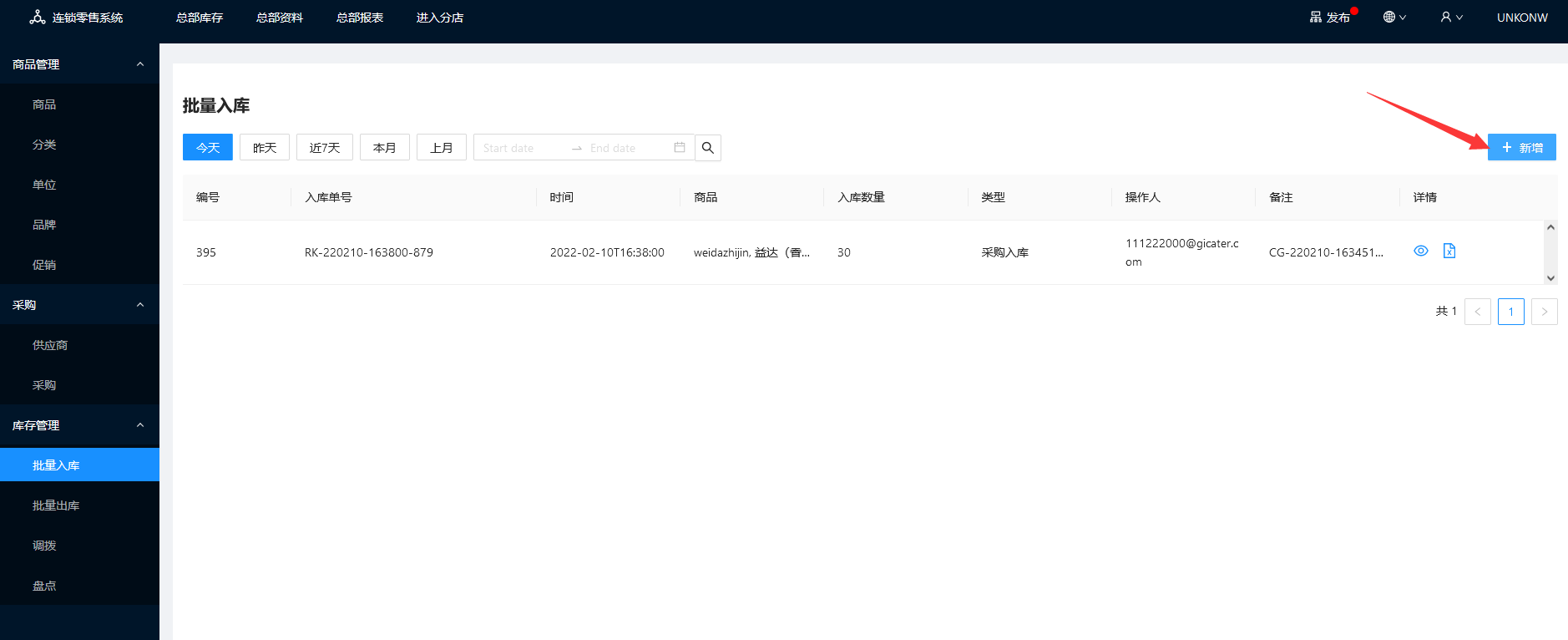Click the 时间 column header

click(x=562, y=197)
